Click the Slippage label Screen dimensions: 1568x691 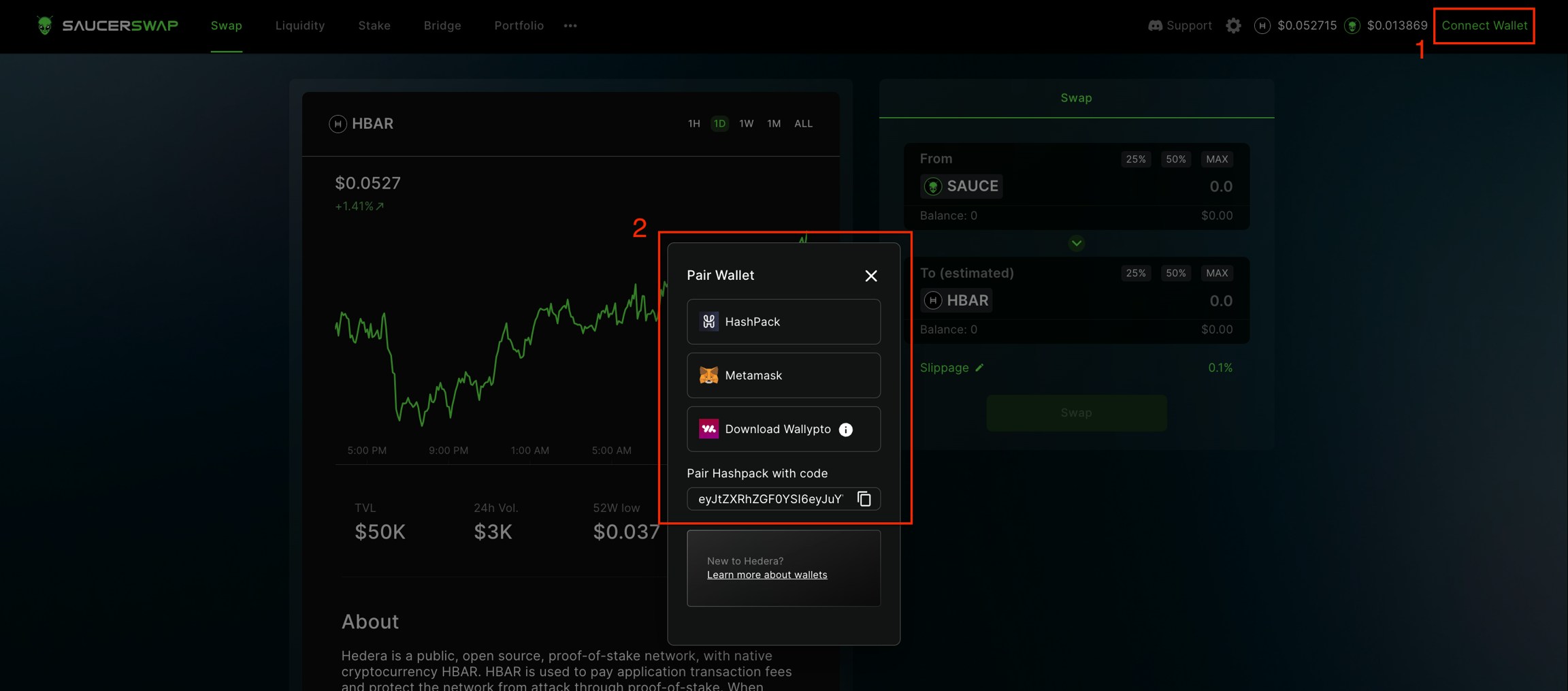pos(944,368)
